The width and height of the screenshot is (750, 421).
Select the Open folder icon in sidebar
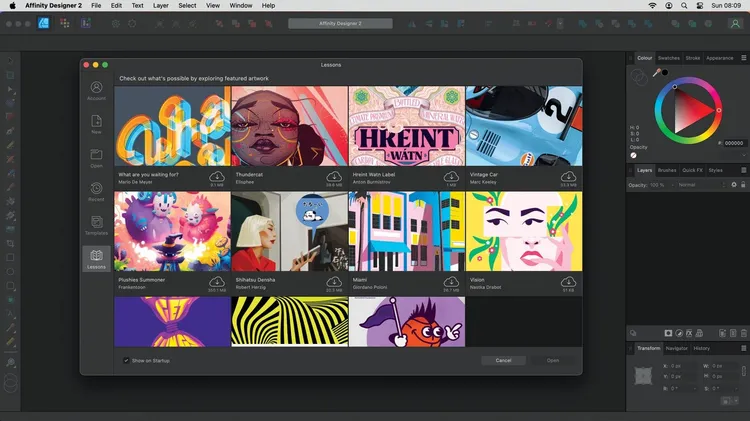click(96, 156)
